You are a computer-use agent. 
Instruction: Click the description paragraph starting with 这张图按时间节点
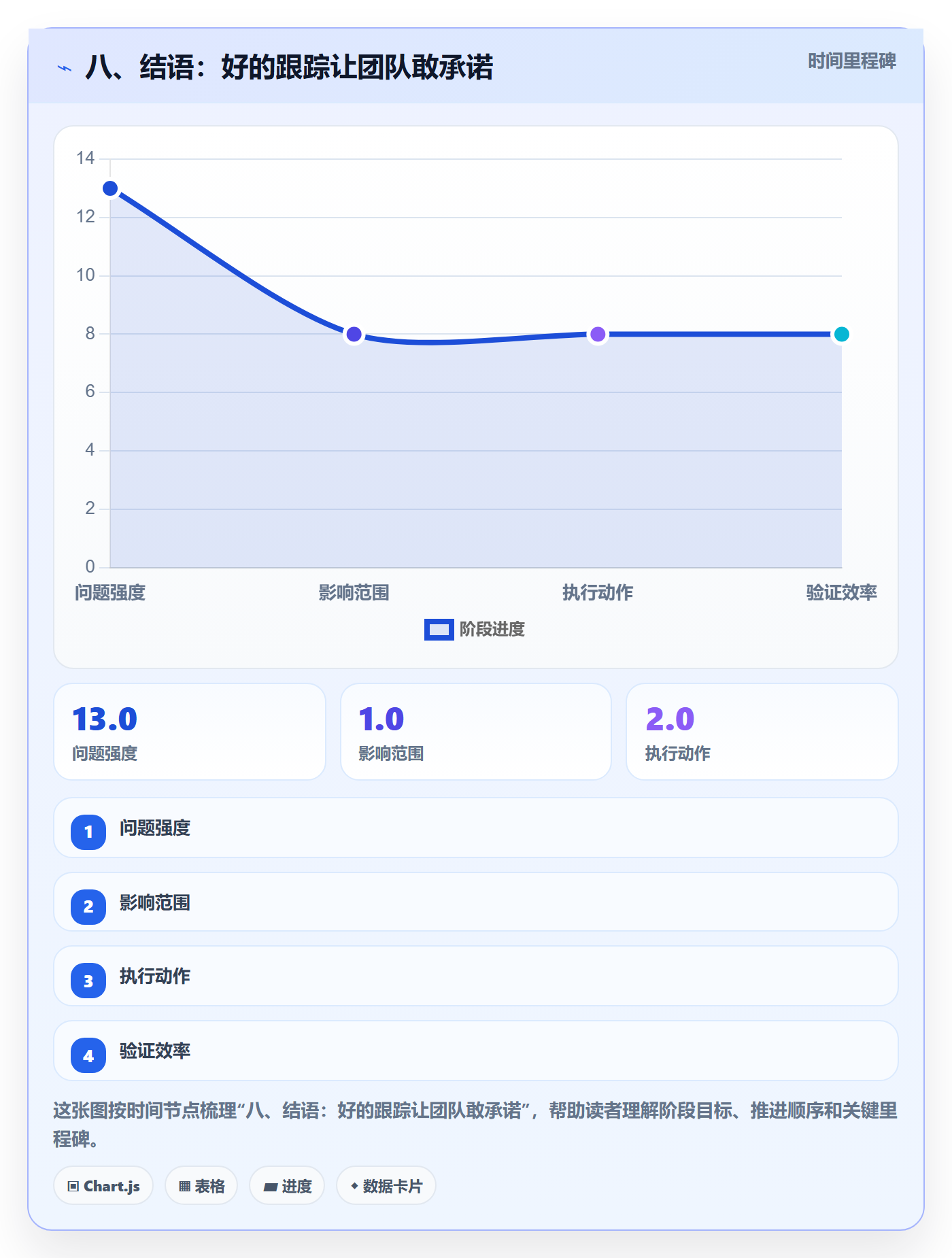tap(475, 1125)
